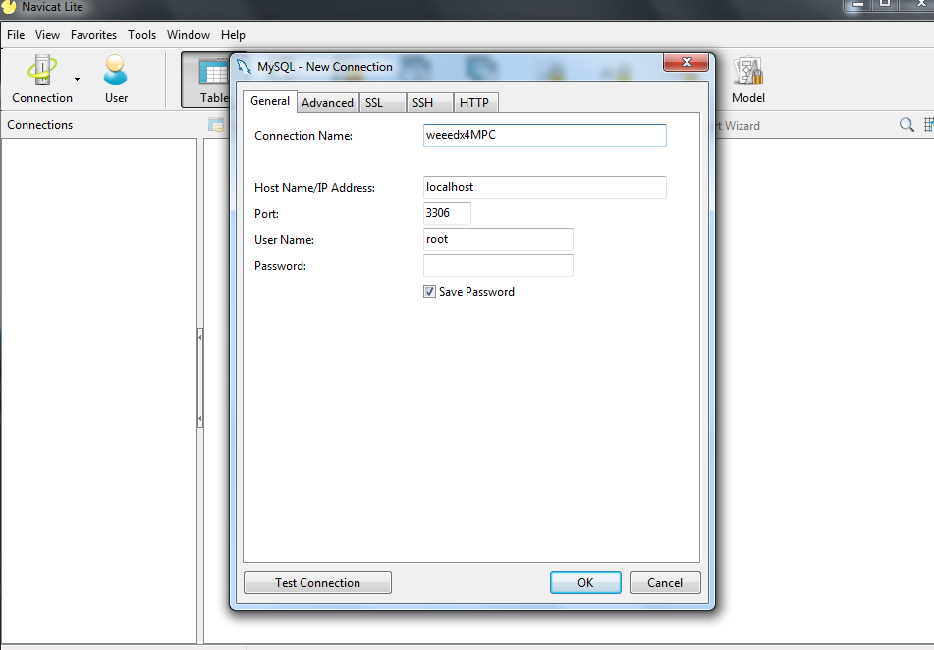The width and height of the screenshot is (934, 650).
Task: Switch to the Advanced tab
Action: 328,102
